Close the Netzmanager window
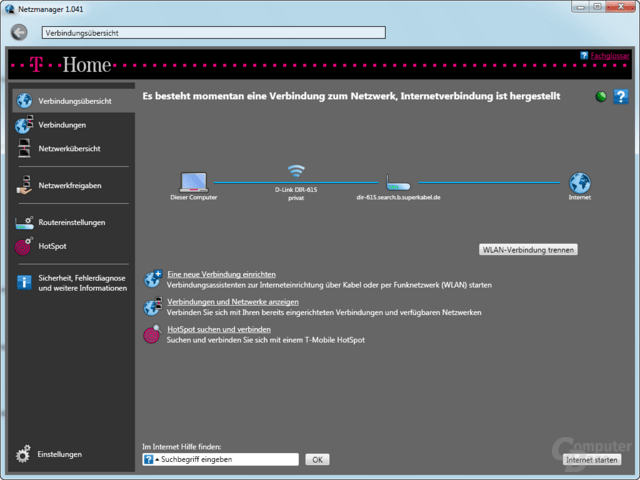The height and width of the screenshot is (480, 640). [x=620, y=7]
